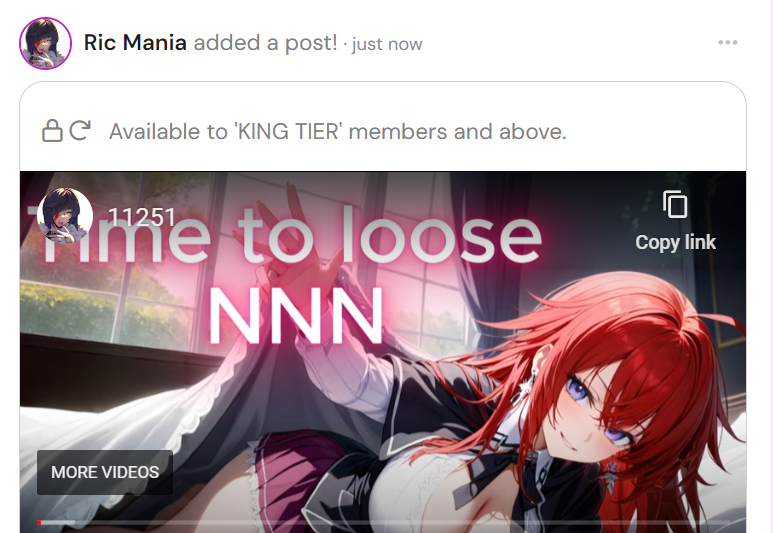Open the Ric Mania name link
Image resolution: width=773 pixels, height=533 pixels.
point(135,43)
